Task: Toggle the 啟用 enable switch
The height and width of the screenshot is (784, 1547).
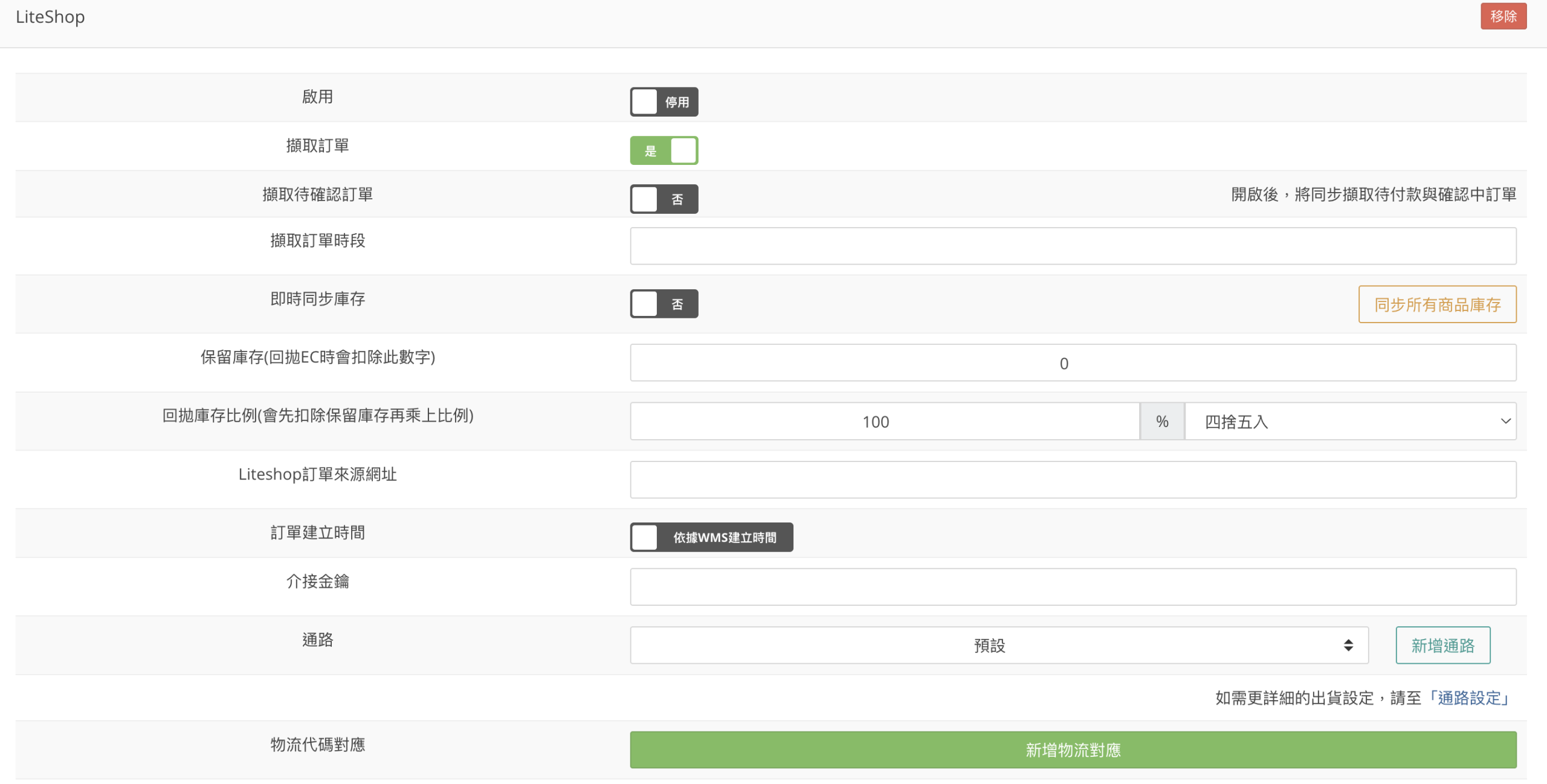Action: pyautogui.click(x=664, y=101)
